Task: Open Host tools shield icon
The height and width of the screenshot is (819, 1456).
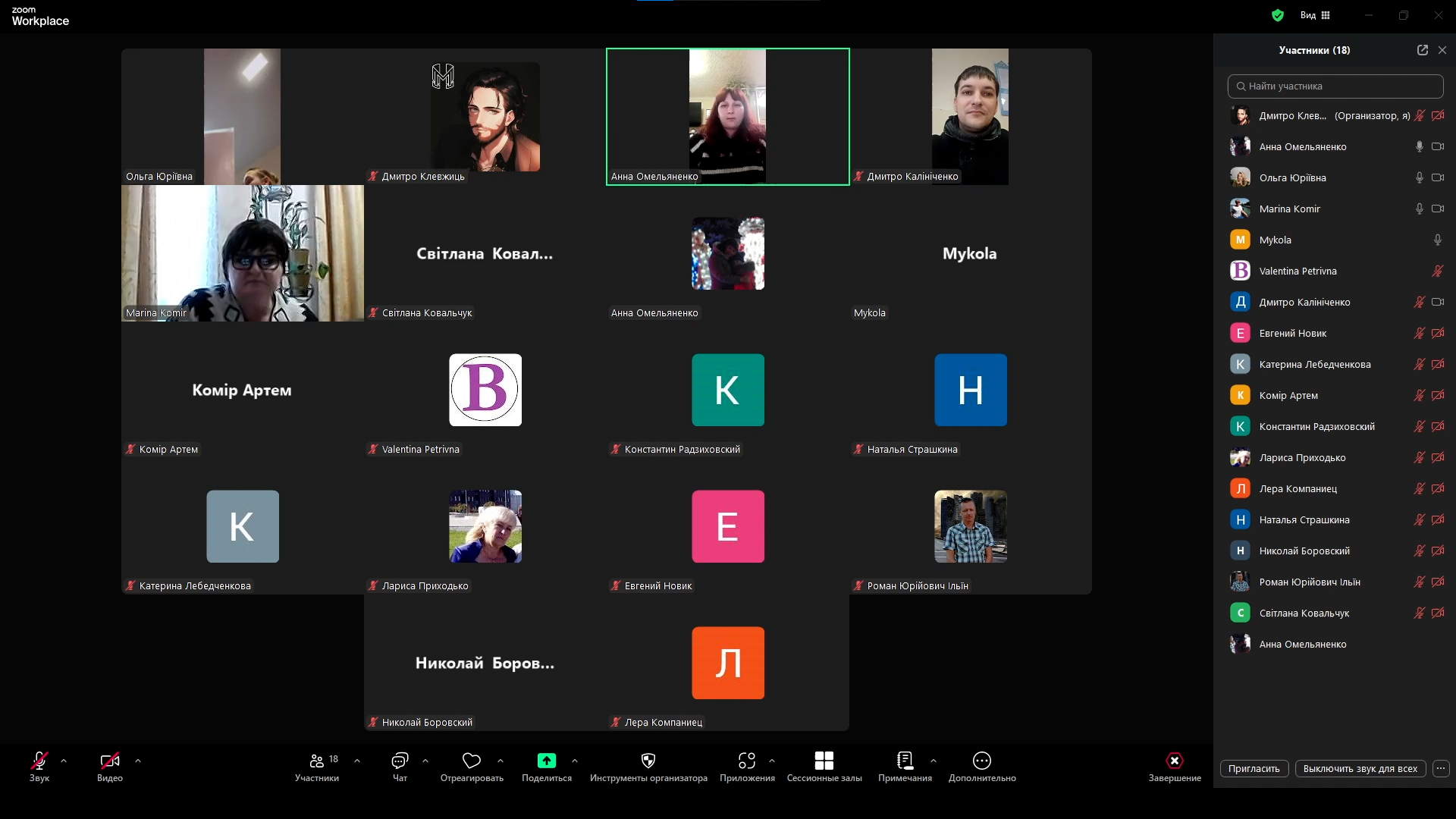Action: (x=648, y=761)
